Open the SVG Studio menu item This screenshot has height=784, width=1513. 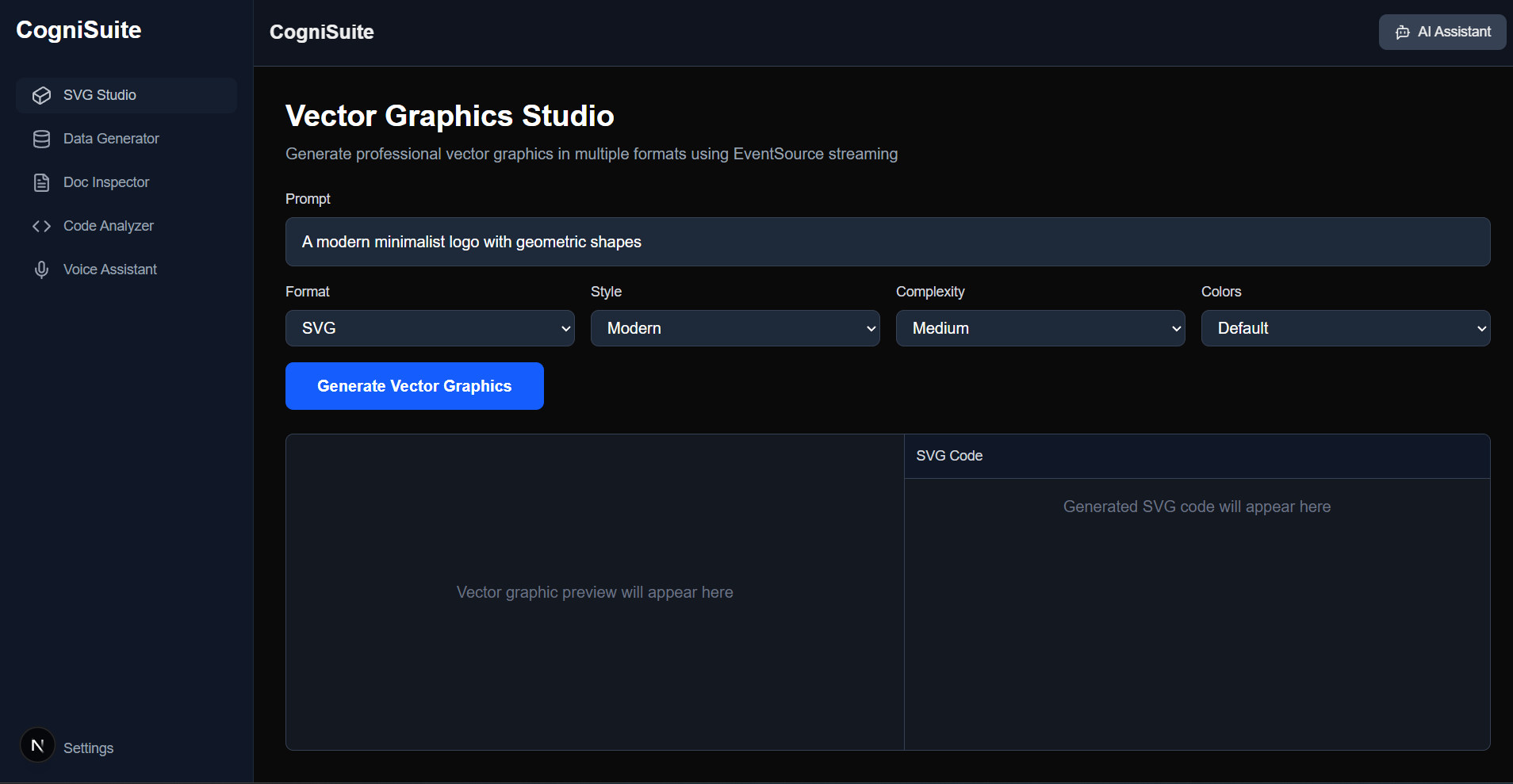(126, 95)
